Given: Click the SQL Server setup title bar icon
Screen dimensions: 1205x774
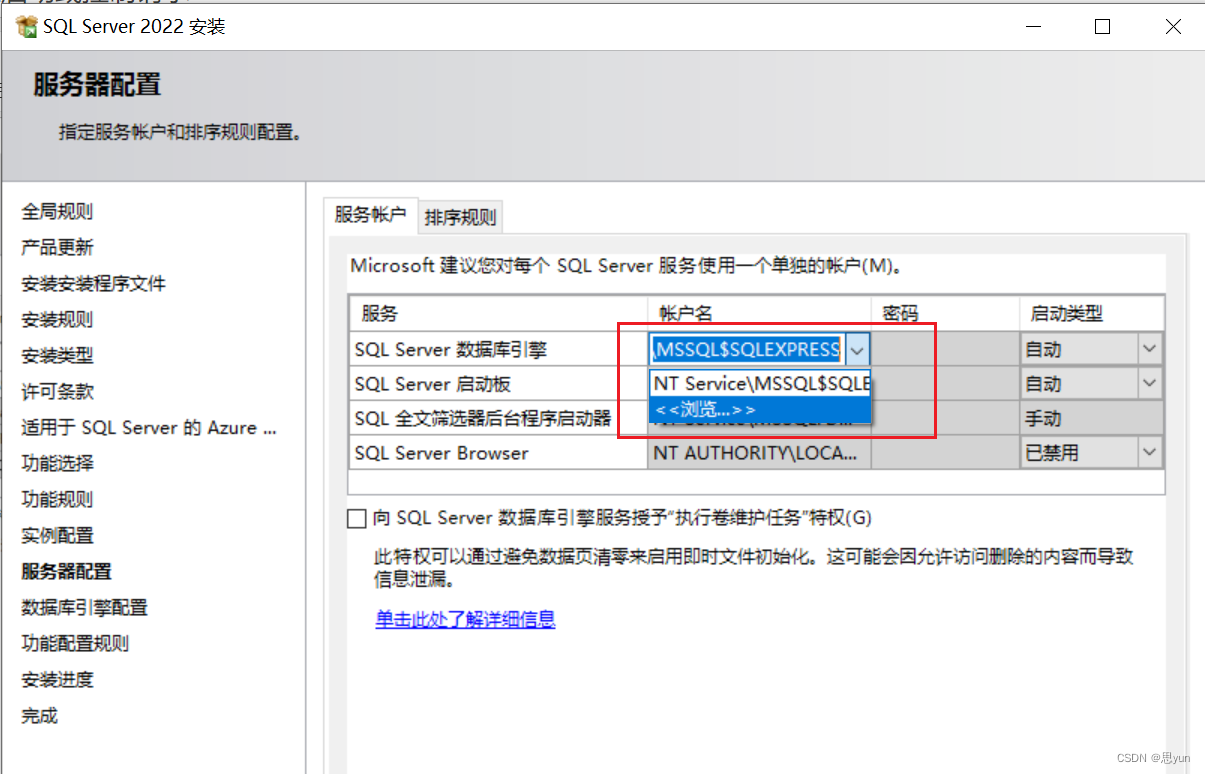Looking at the screenshot, I should click(27, 26).
